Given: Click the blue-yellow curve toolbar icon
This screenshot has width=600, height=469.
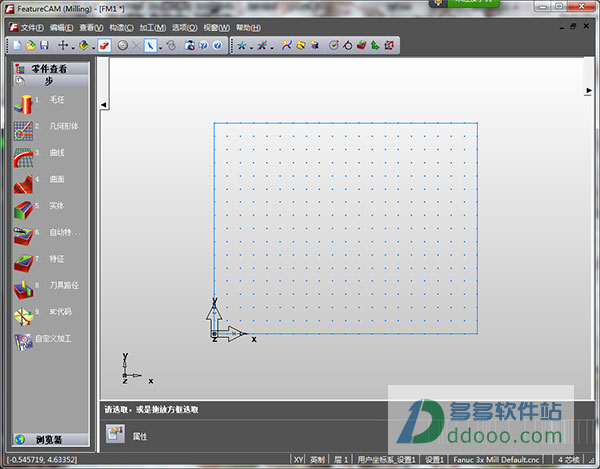Looking at the screenshot, I should click(x=287, y=46).
